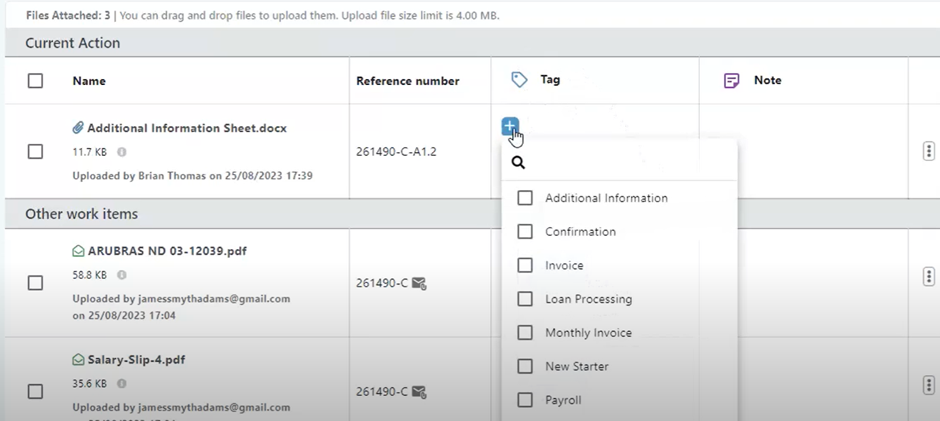The height and width of the screenshot is (421, 940).
Task: Pick the New Starter tag option
Action: pos(525,367)
